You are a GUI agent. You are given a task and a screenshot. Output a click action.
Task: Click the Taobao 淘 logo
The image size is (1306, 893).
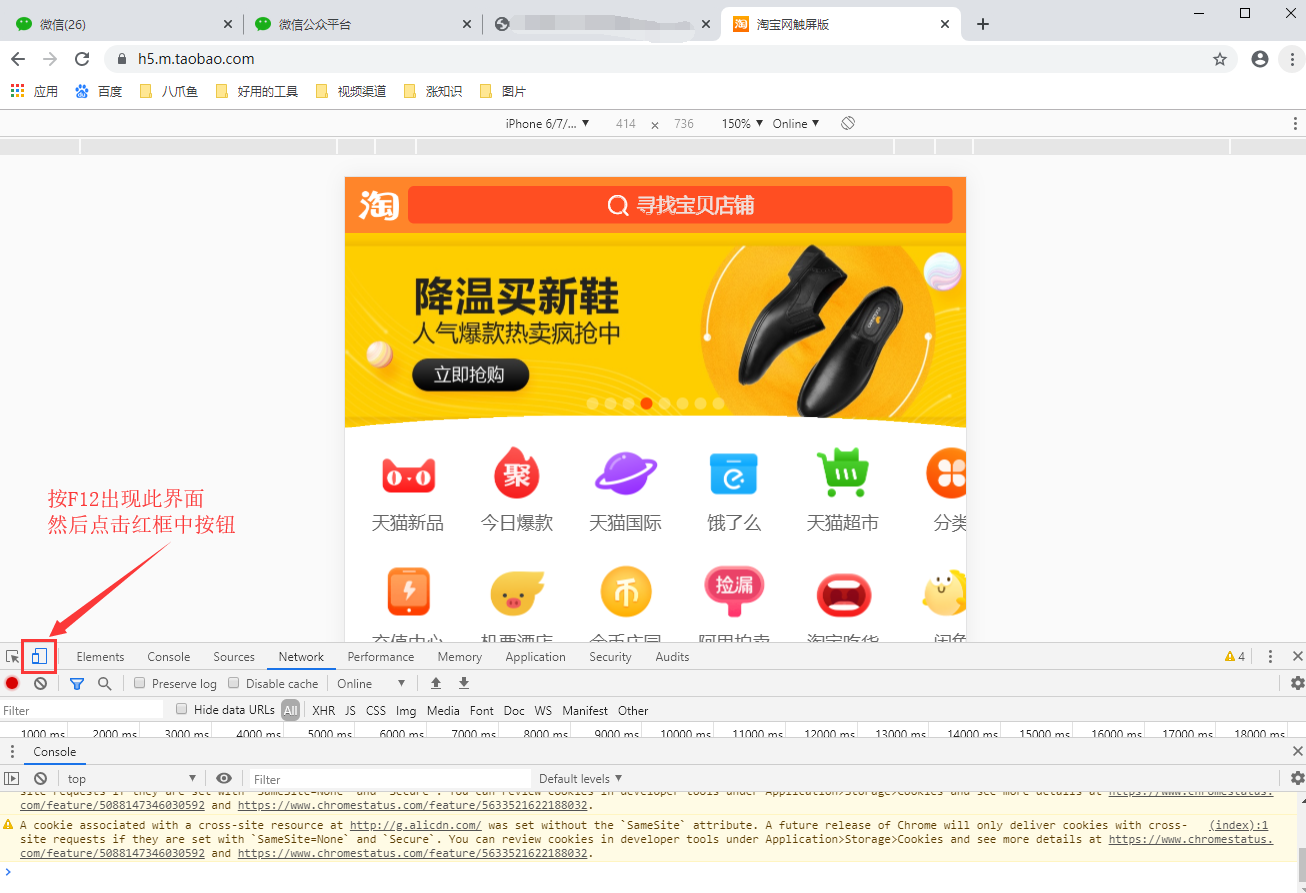pyautogui.click(x=379, y=205)
